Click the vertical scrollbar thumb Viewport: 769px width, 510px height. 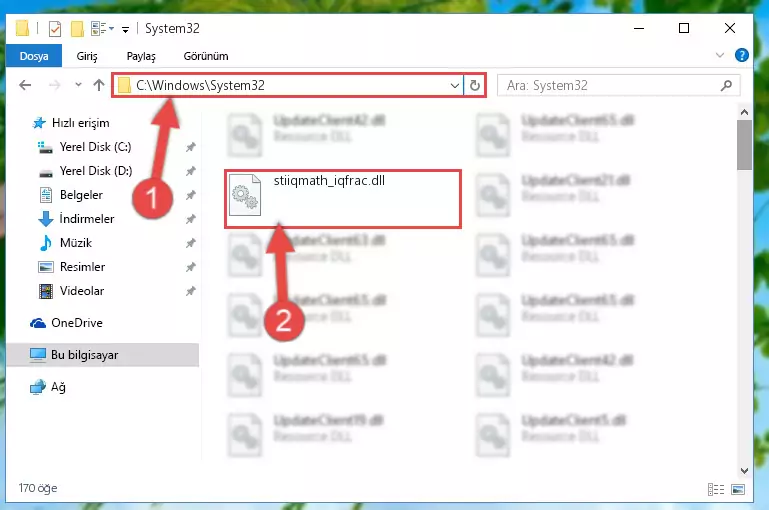pyautogui.click(x=744, y=145)
